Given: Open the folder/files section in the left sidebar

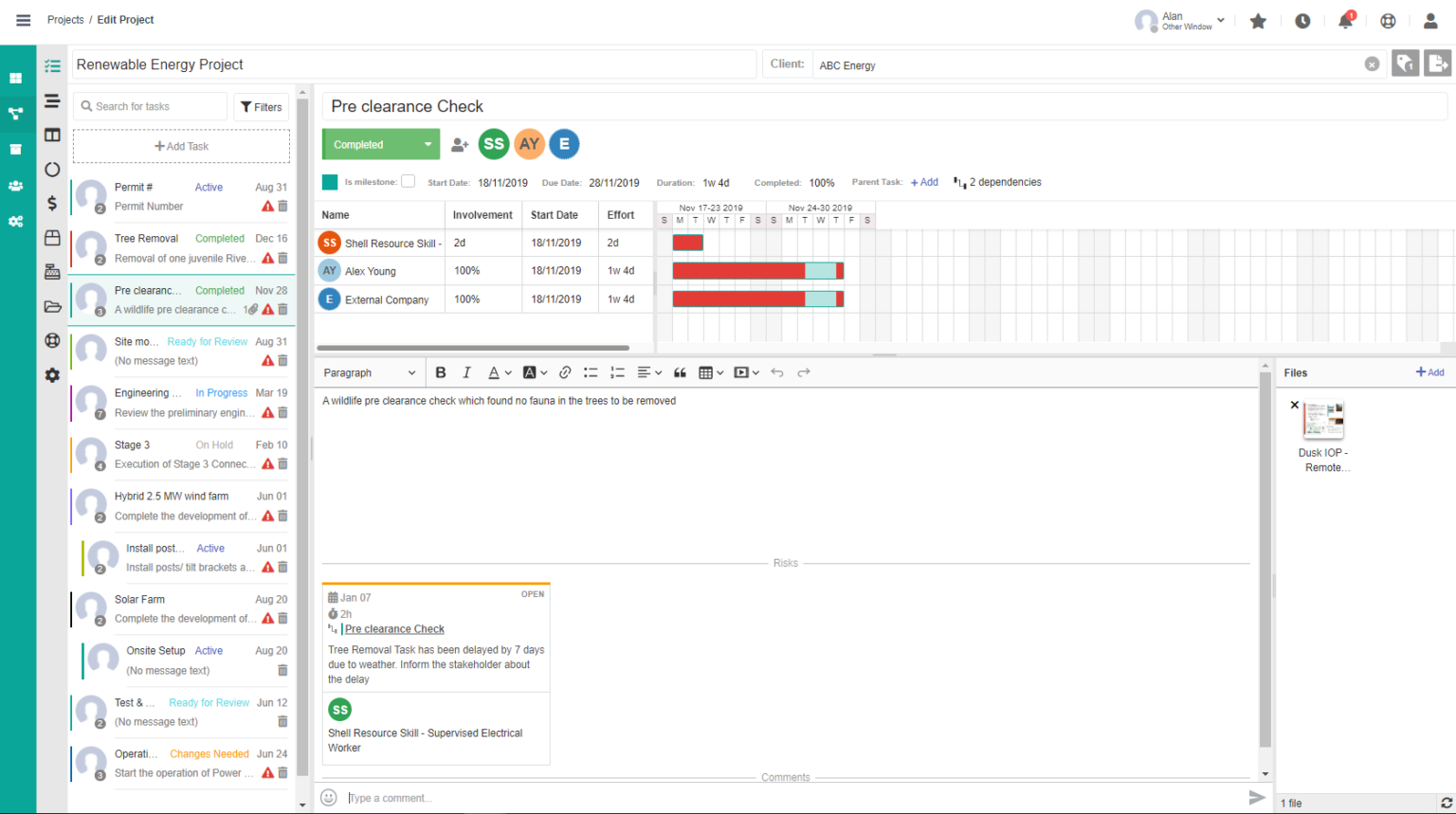Looking at the screenshot, I should click(52, 304).
